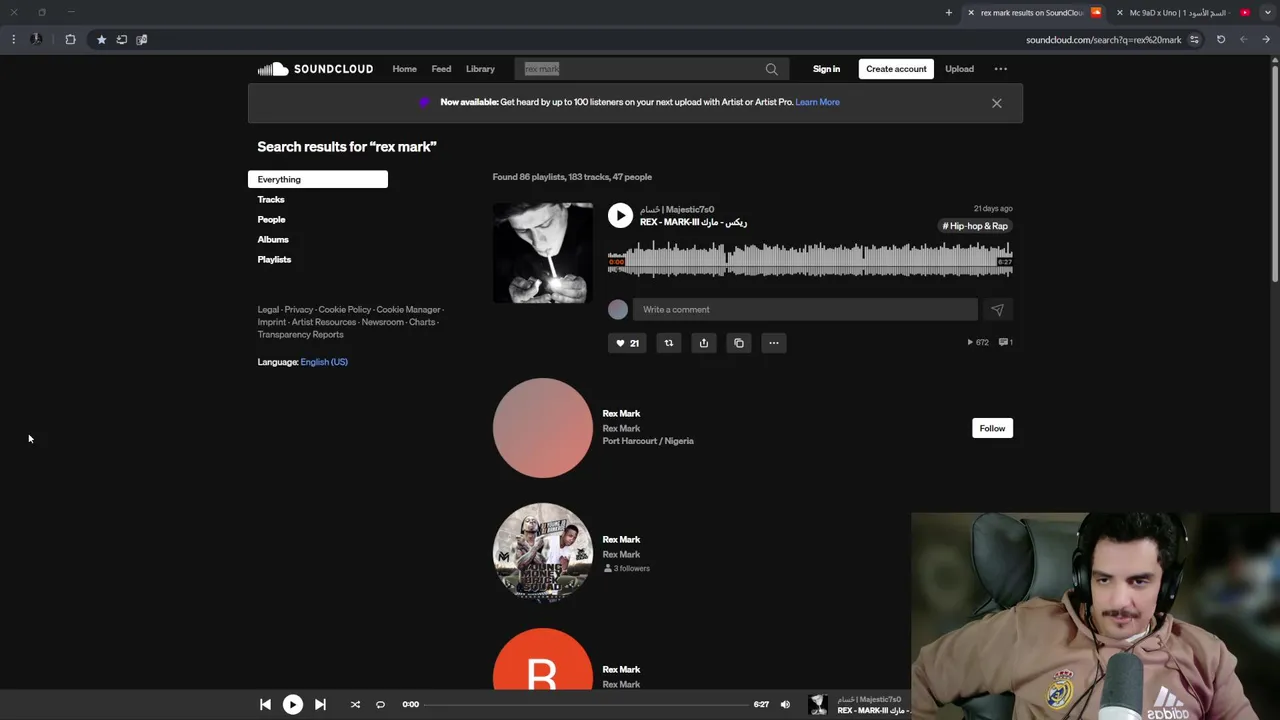This screenshot has height=720, width=1280.
Task: Click play button in bottom player bar
Action: pyautogui.click(x=292, y=705)
